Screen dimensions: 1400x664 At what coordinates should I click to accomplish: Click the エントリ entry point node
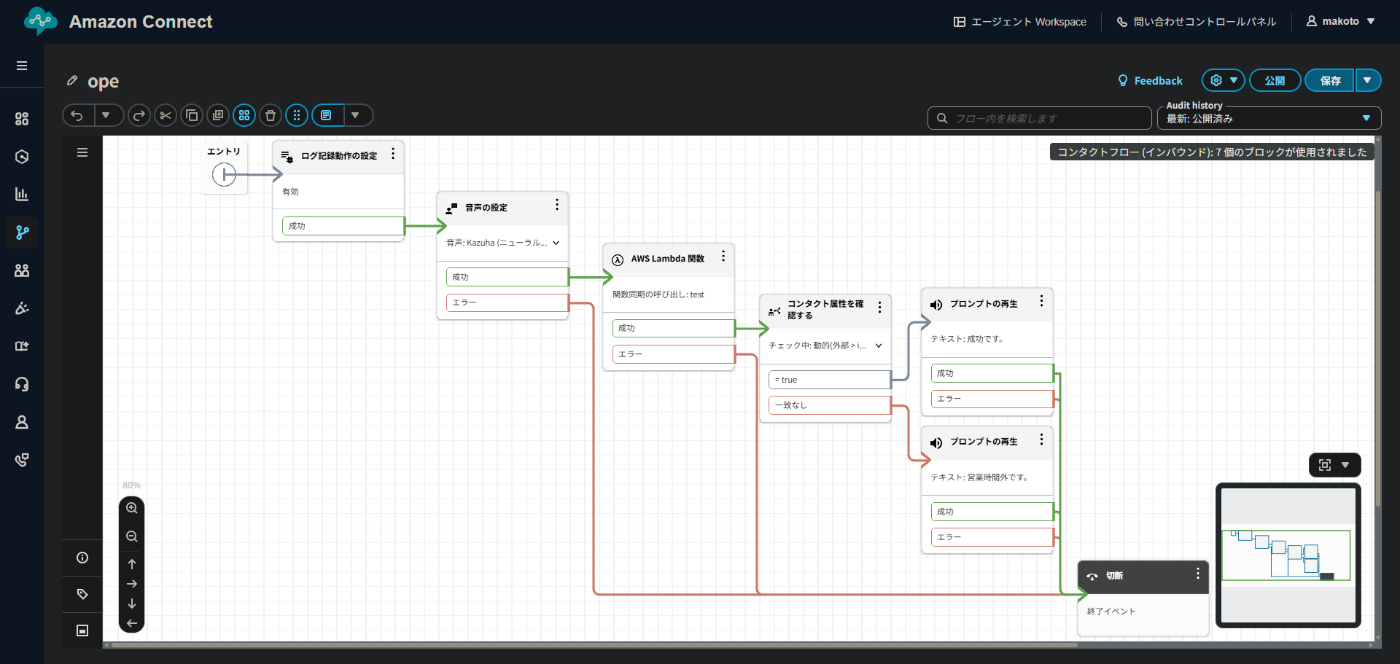pos(224,175)
